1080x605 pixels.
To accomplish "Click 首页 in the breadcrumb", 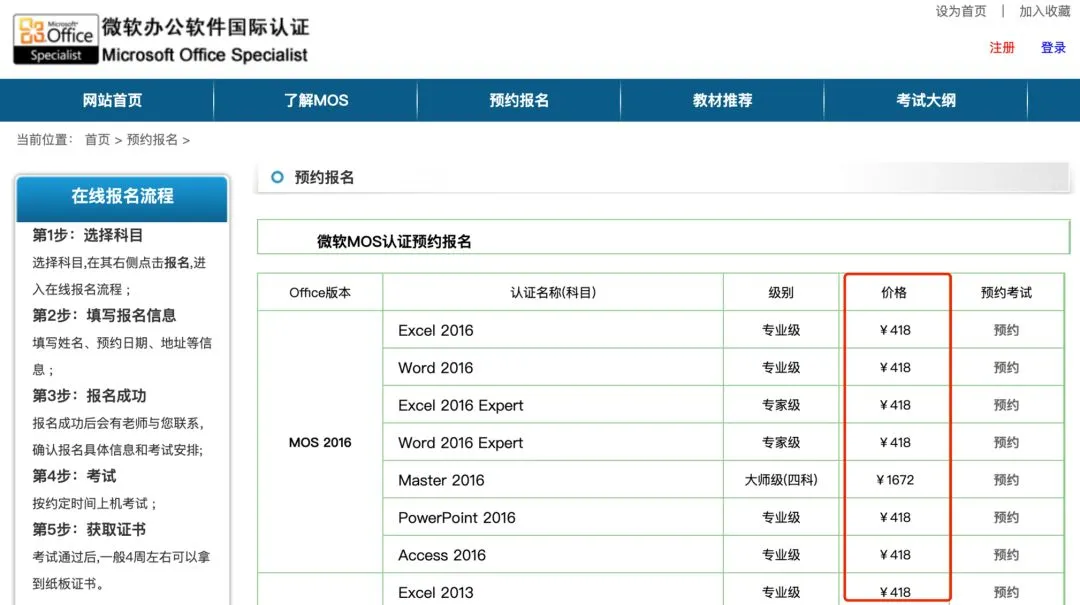I will coord(97,140).
